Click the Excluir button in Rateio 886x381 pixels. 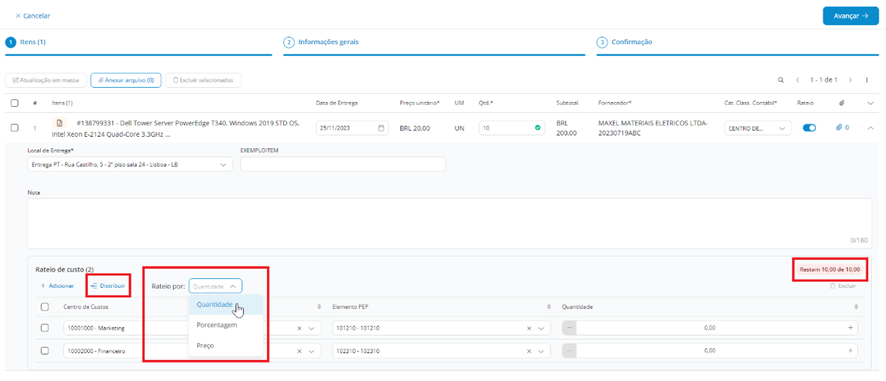(x=842, y=286)
